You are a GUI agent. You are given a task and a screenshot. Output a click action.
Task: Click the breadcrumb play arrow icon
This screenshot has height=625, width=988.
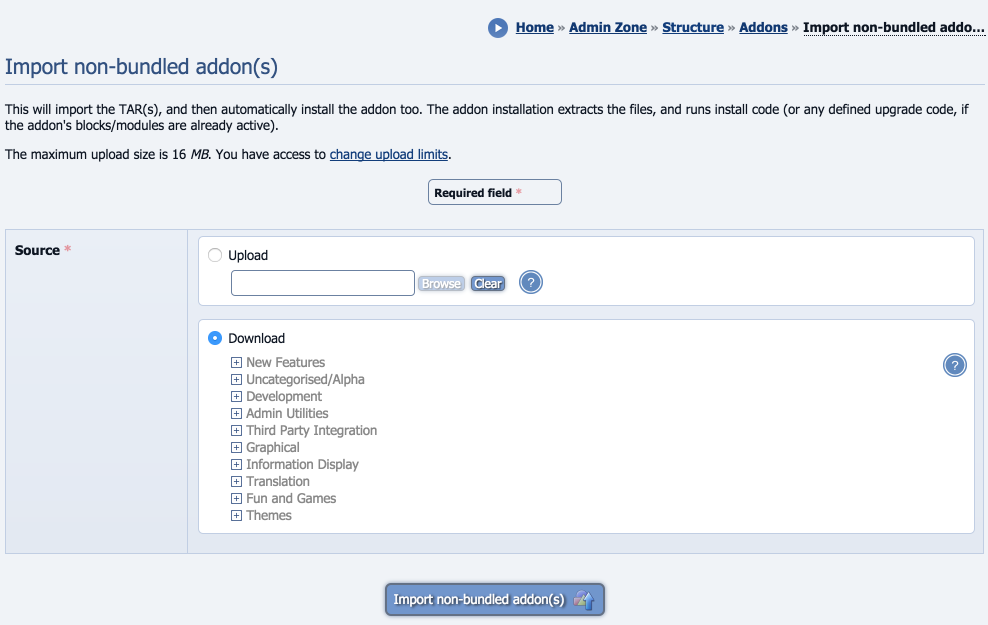coord(498,28)
